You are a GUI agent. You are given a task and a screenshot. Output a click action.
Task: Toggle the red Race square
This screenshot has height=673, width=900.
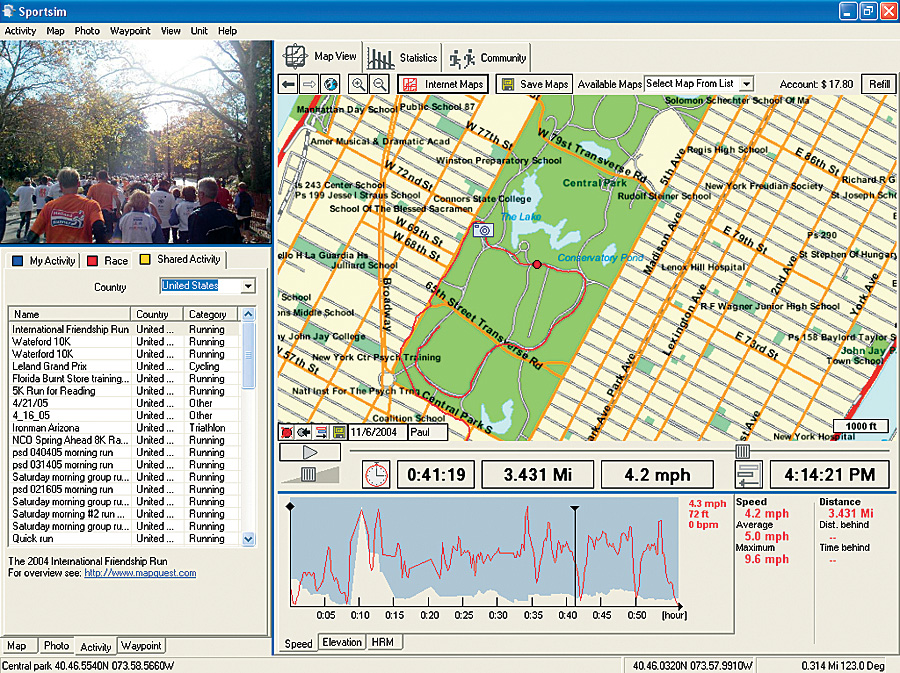92,260
